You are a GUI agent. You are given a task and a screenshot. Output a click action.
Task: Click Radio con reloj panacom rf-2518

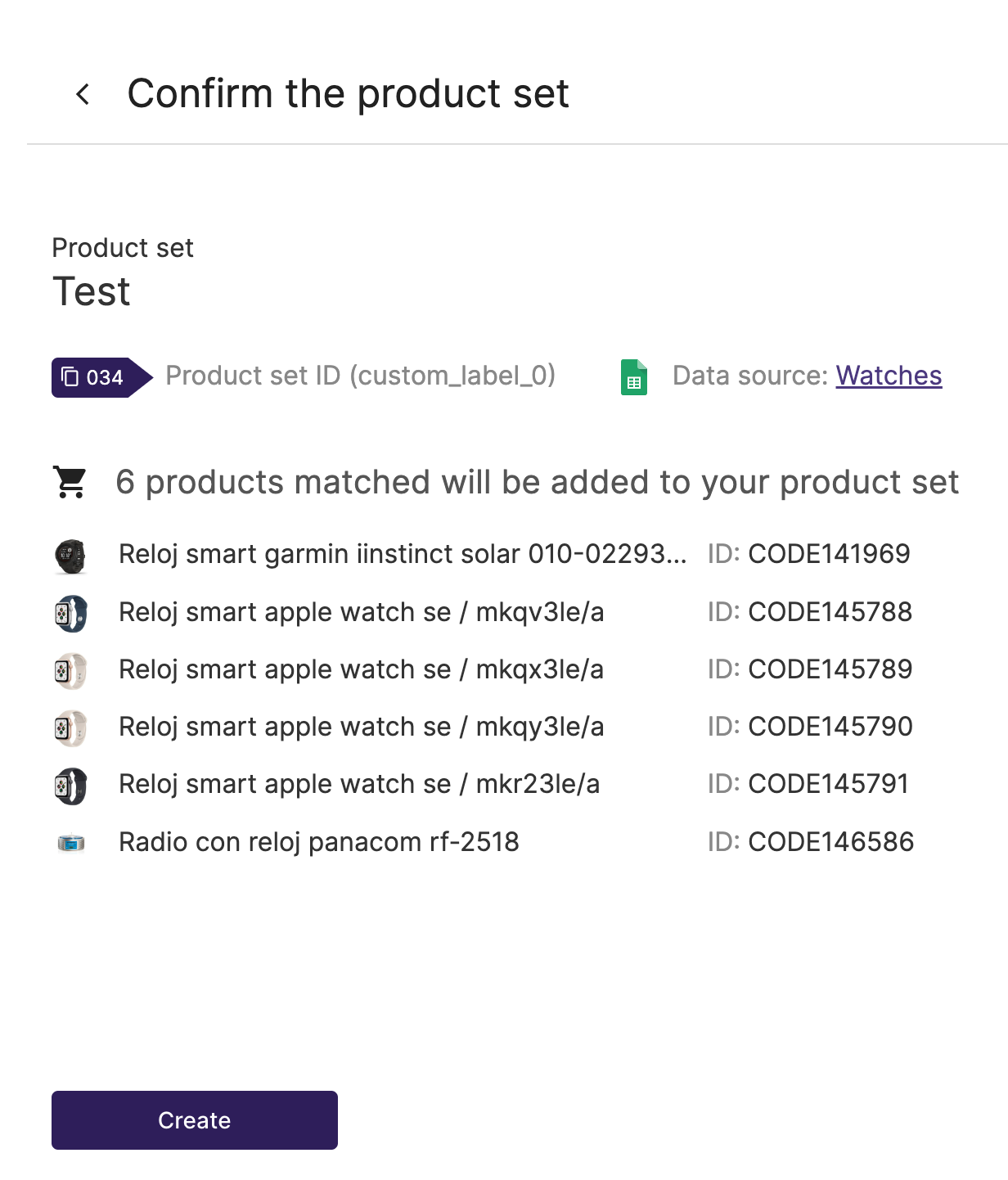click(x=319, y=842)
